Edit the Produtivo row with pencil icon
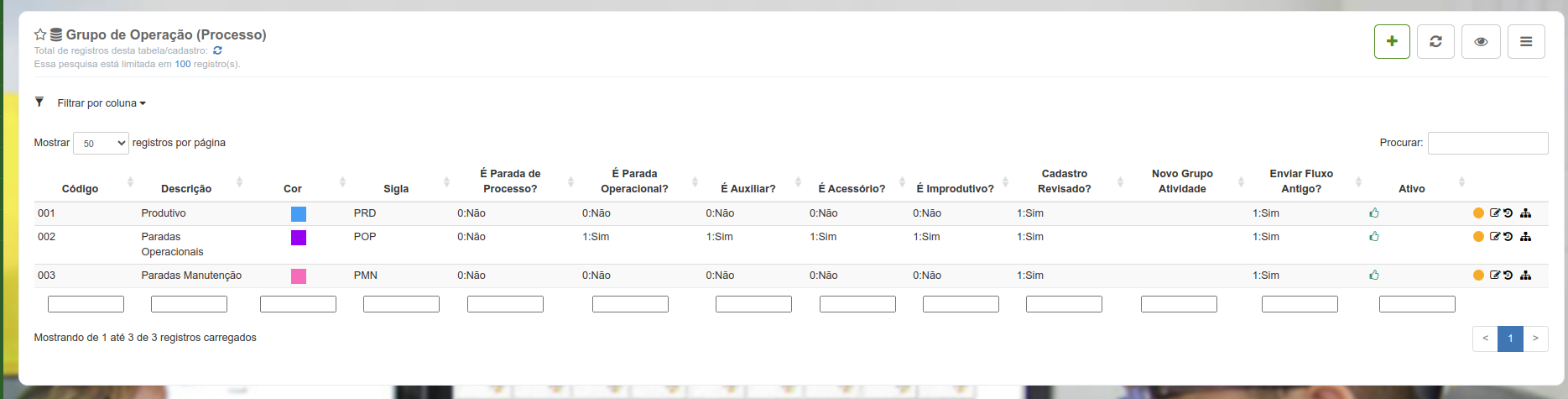 coord(1494,213)
